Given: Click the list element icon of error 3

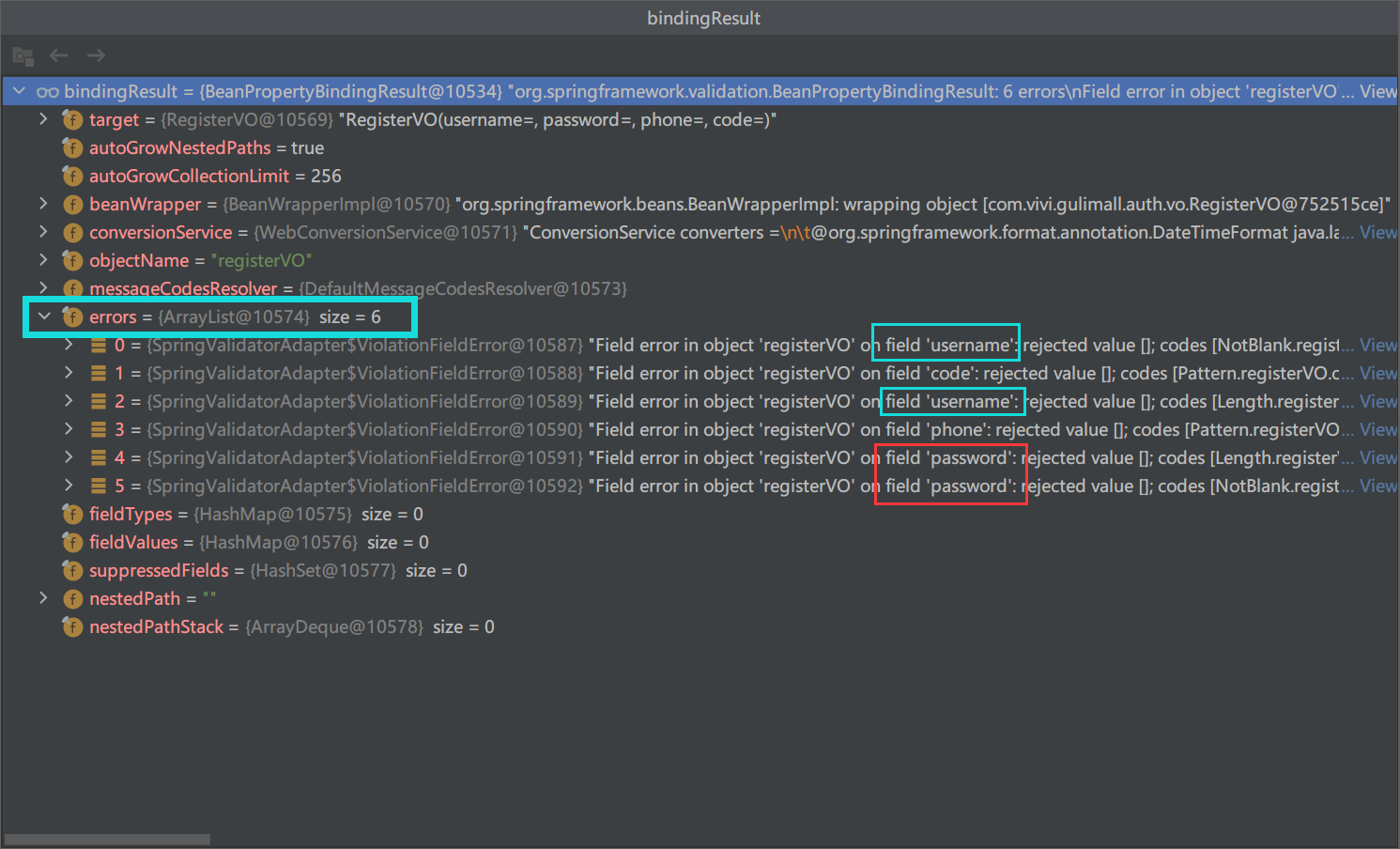Looking at the screenshot, I should pyautogui.click(x=98, y=429).
